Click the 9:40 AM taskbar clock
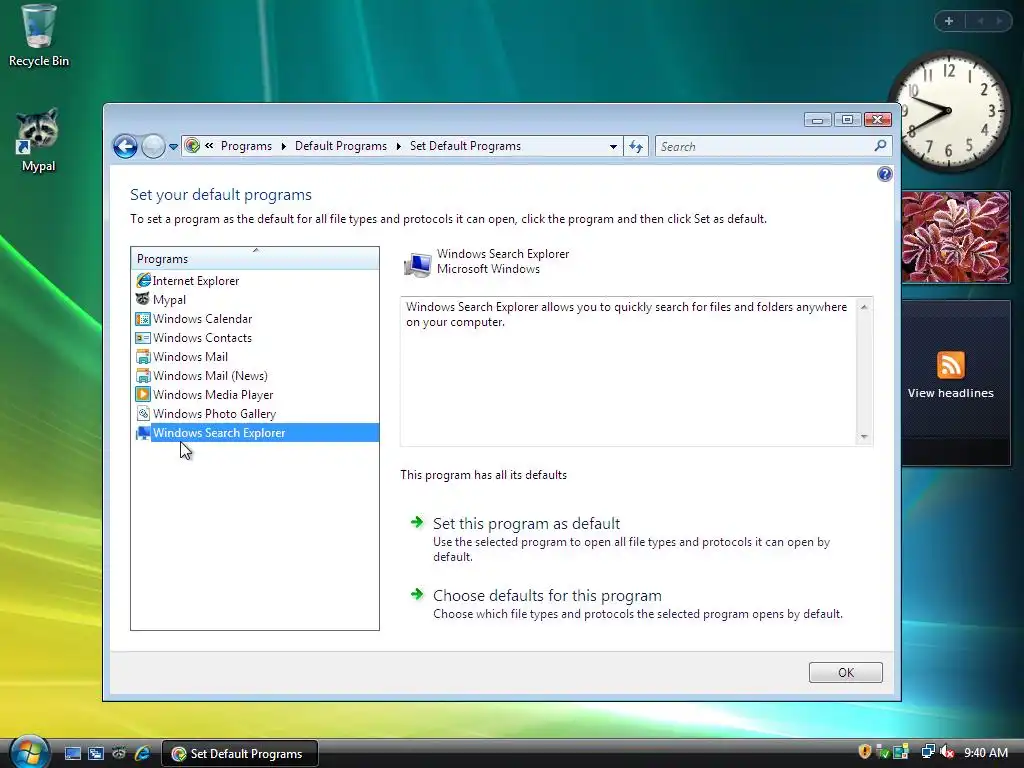The image size is (1024, 768). coord(986,753)
